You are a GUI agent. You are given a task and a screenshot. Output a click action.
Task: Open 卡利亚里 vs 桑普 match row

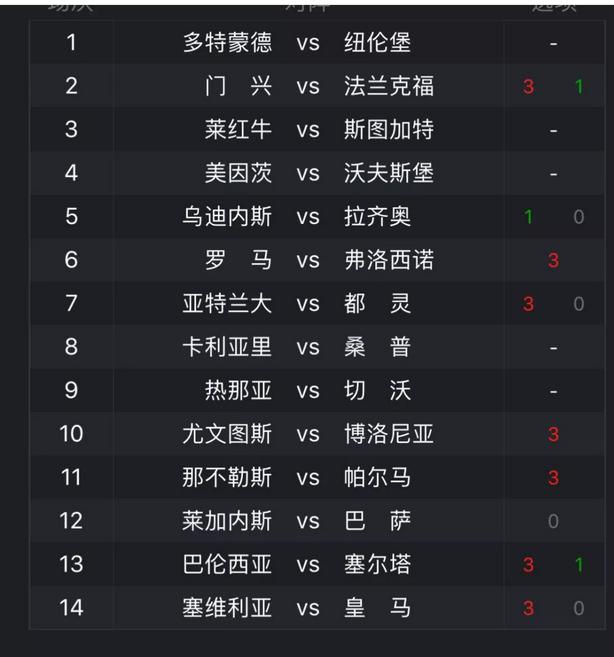point(317,347)
